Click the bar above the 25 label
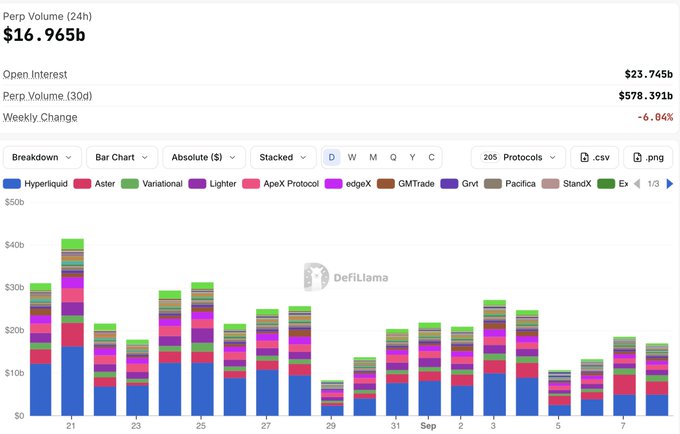The image size is (680, 434). [x=203, y=349]
